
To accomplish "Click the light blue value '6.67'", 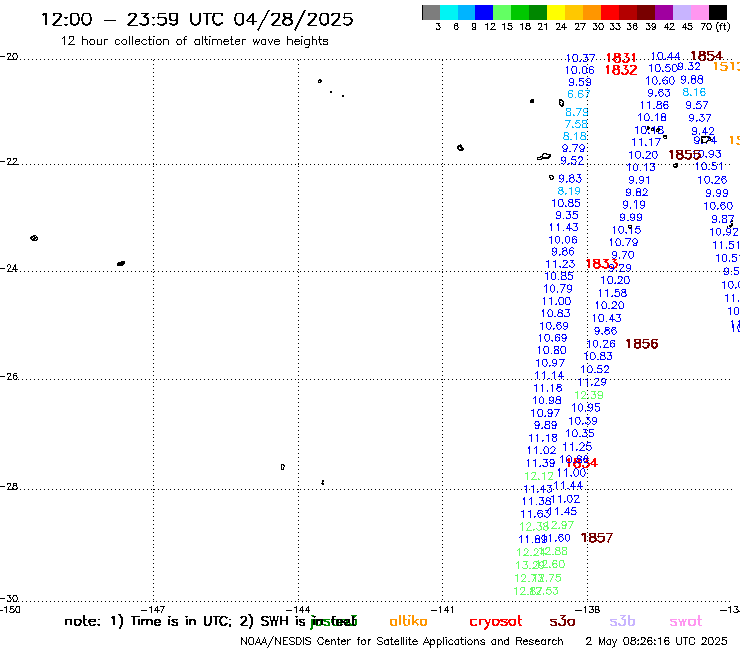I will point(579,94).
